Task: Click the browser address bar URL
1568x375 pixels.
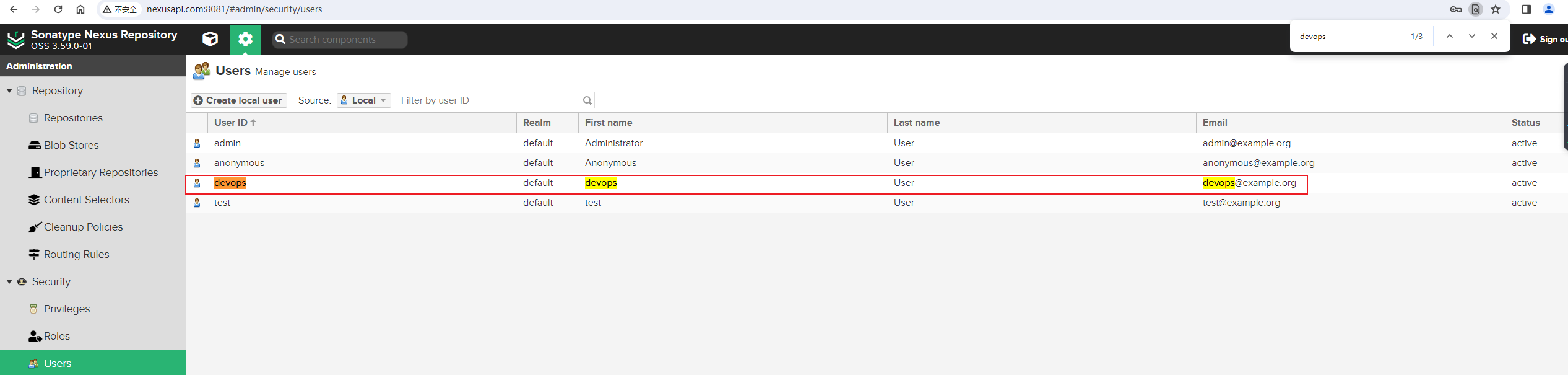Action: click(234, 9)
